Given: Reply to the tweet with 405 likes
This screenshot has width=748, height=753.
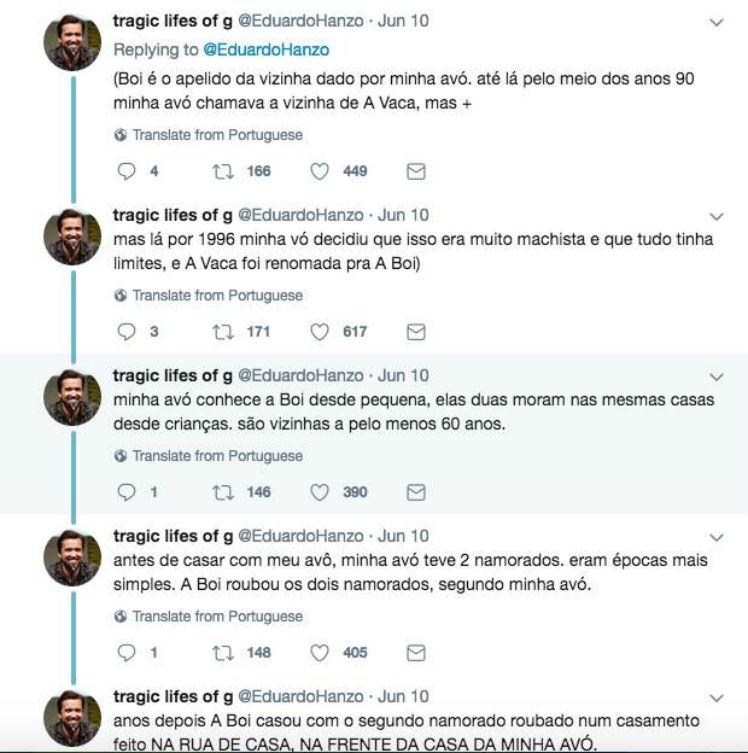Looking at the screenshot, I should point(126,652).
